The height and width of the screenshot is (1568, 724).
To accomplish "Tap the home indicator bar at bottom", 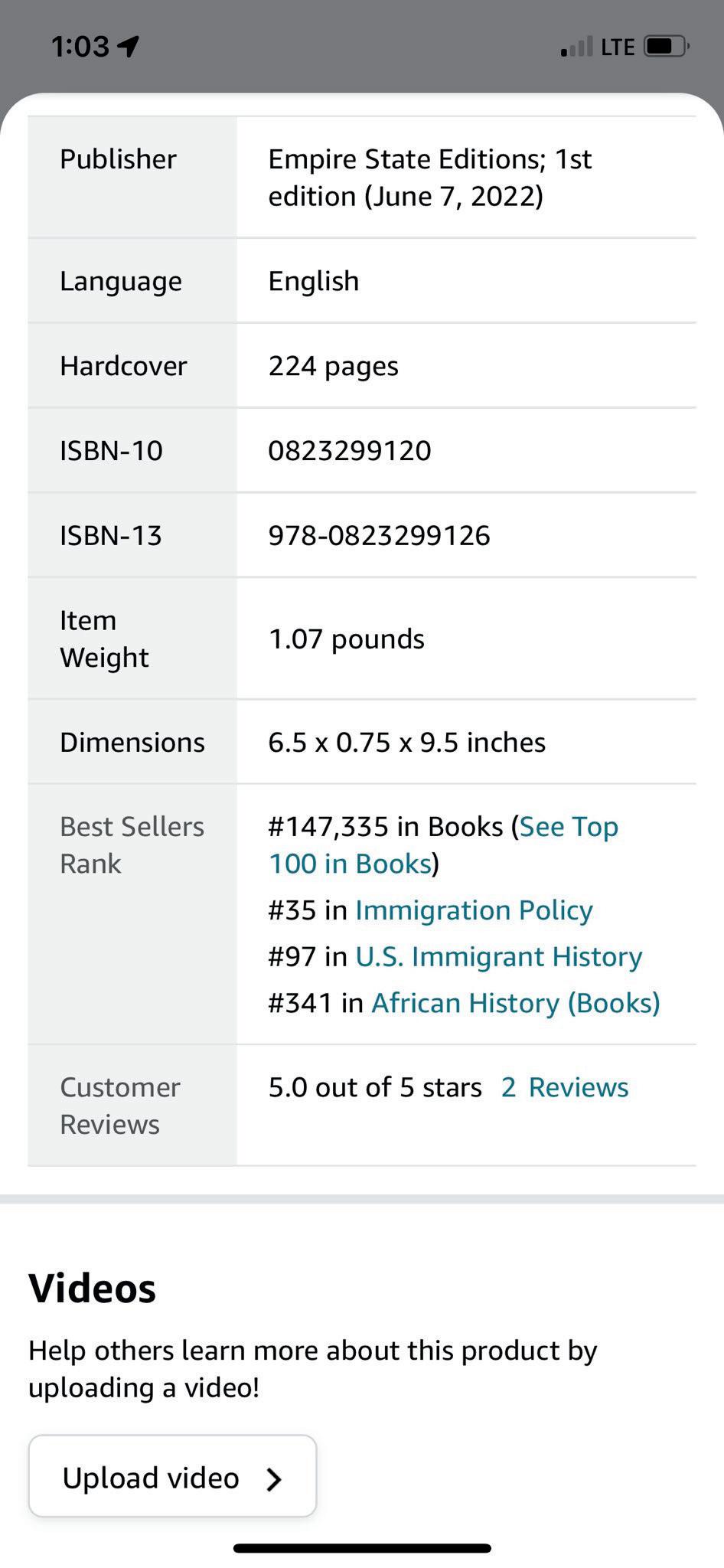I will (362, 1548).
